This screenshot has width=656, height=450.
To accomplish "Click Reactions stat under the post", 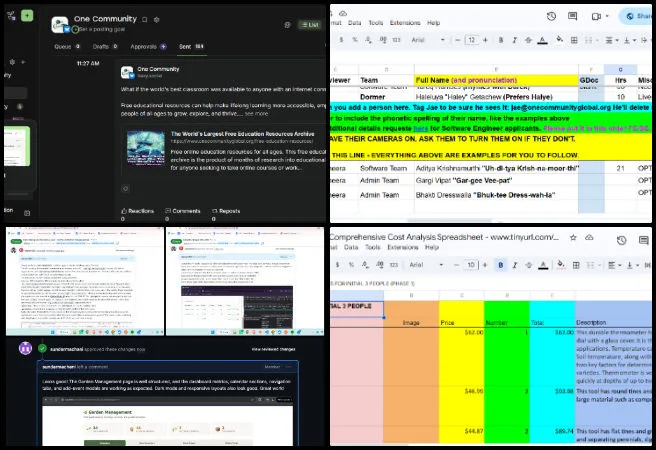I will (138, 211).
